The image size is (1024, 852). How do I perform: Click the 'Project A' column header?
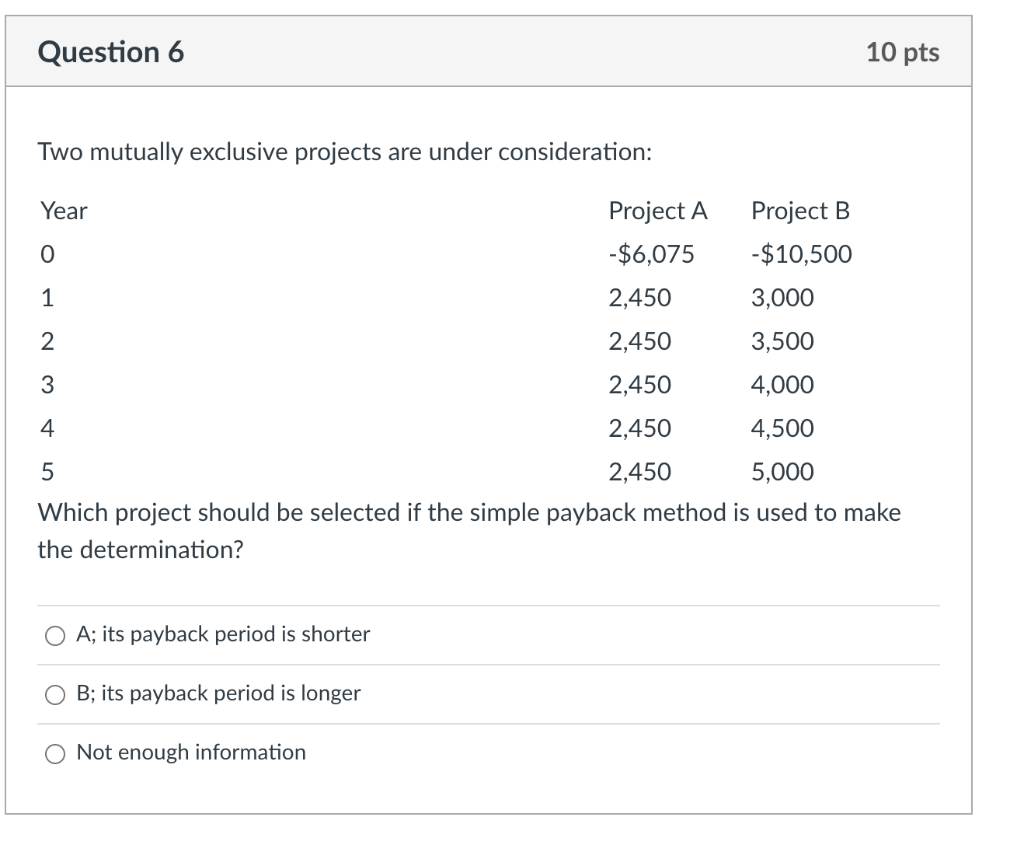click(658, 210)
